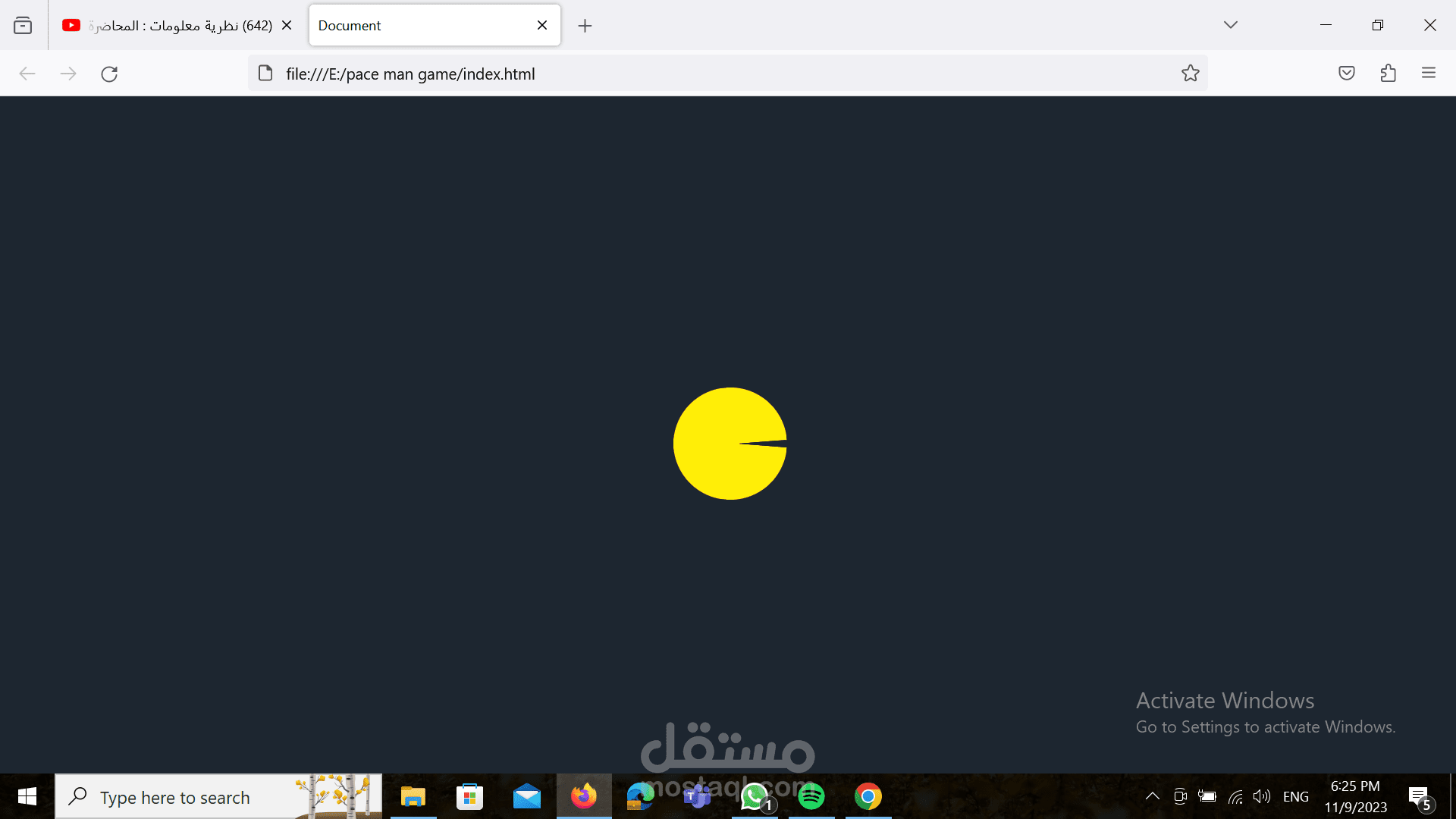Open the Firefox application menu

coord(1429,74)
